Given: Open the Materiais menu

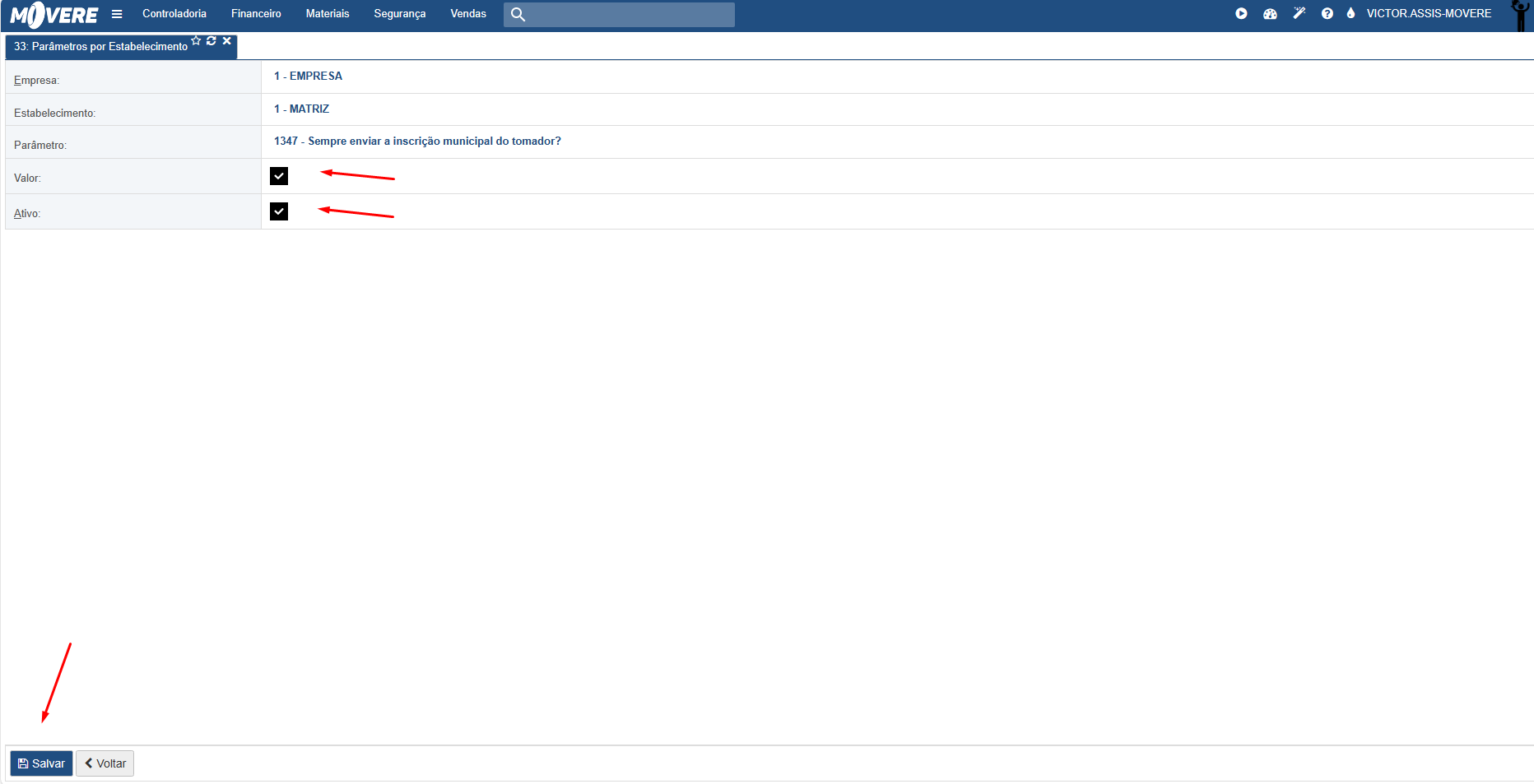Looking at the screenshot, I should tap(328, 14).
